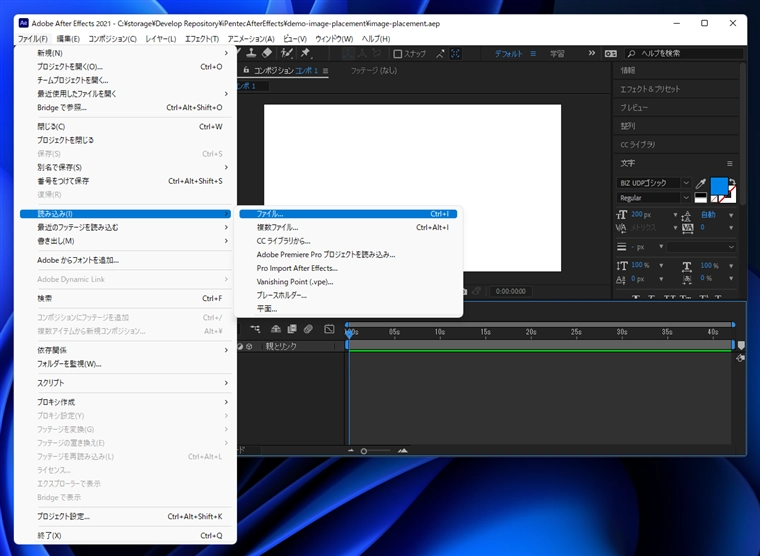Choose 複数ファイル... import option
760x556 pixels.
coord(348,227)
